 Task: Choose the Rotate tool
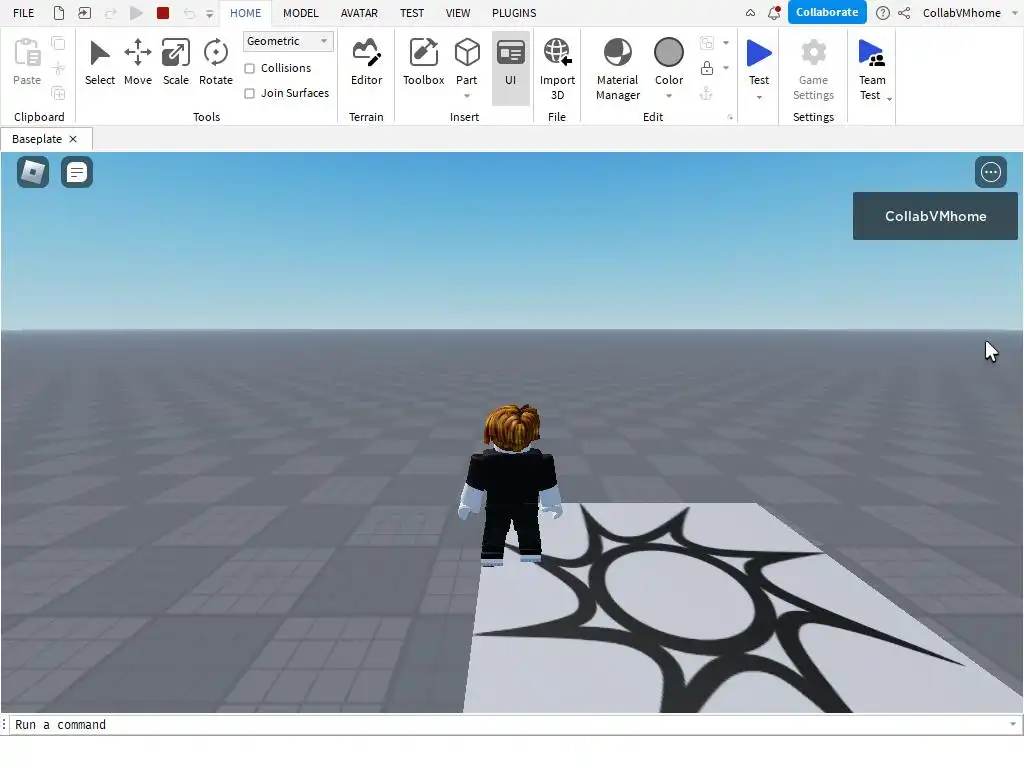[216, 62]
